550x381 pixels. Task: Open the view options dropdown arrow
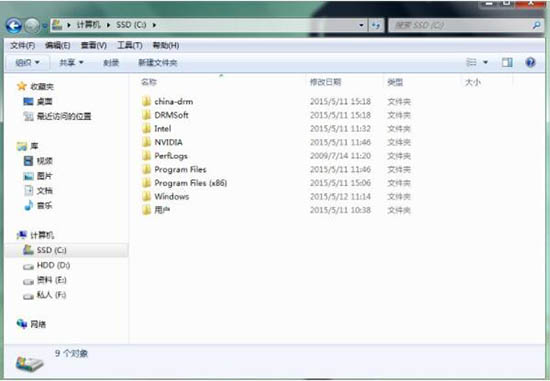tap(485, 62)
